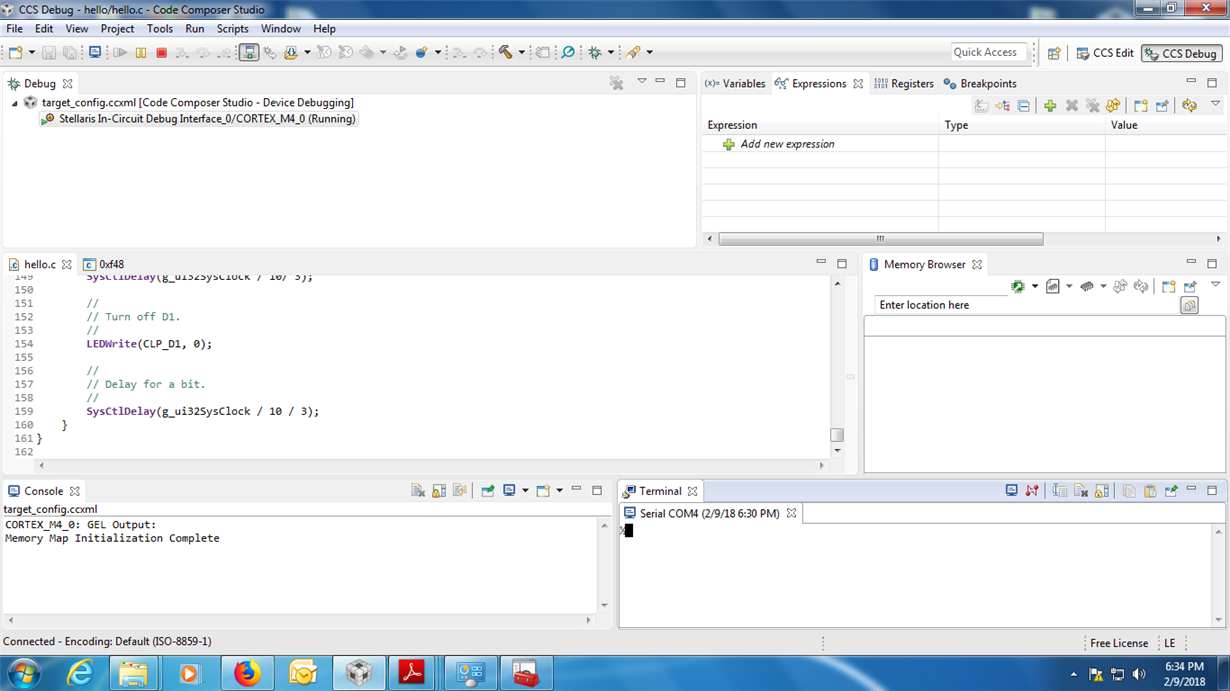Close the Serial COM4 terminal tab
This screenshot has width=1230, height=691.
click(791, 513)
